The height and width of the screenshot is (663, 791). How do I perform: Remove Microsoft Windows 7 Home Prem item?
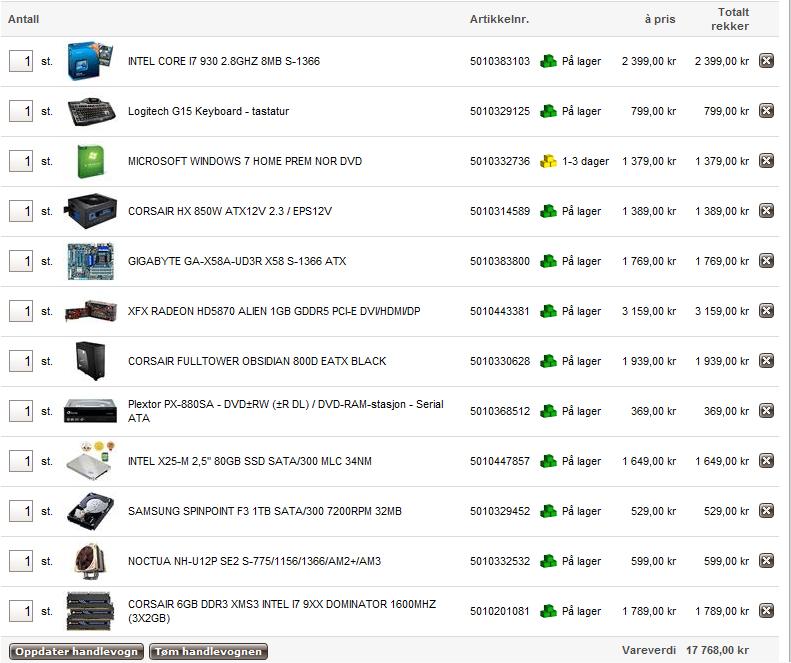[x=766, y=161]
